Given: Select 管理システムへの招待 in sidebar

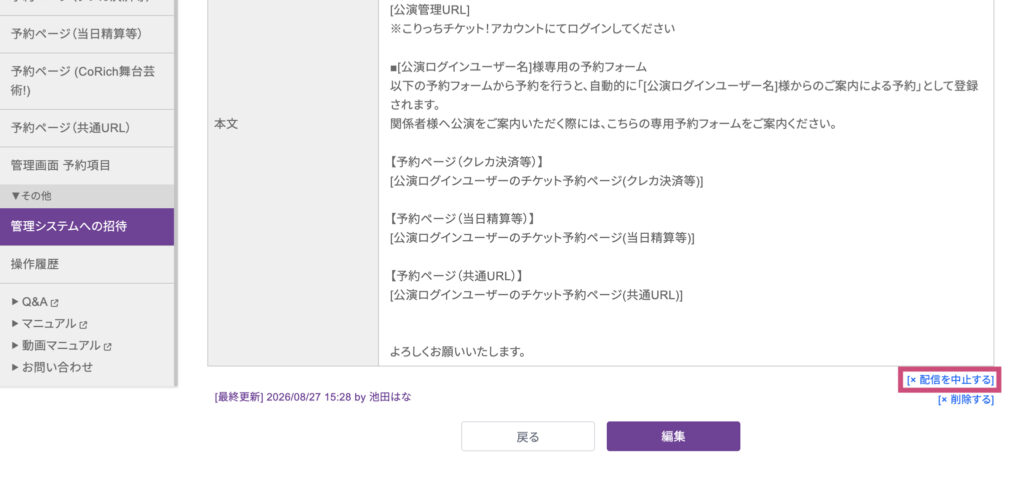Looking at the screenshot, I should 87,227.
